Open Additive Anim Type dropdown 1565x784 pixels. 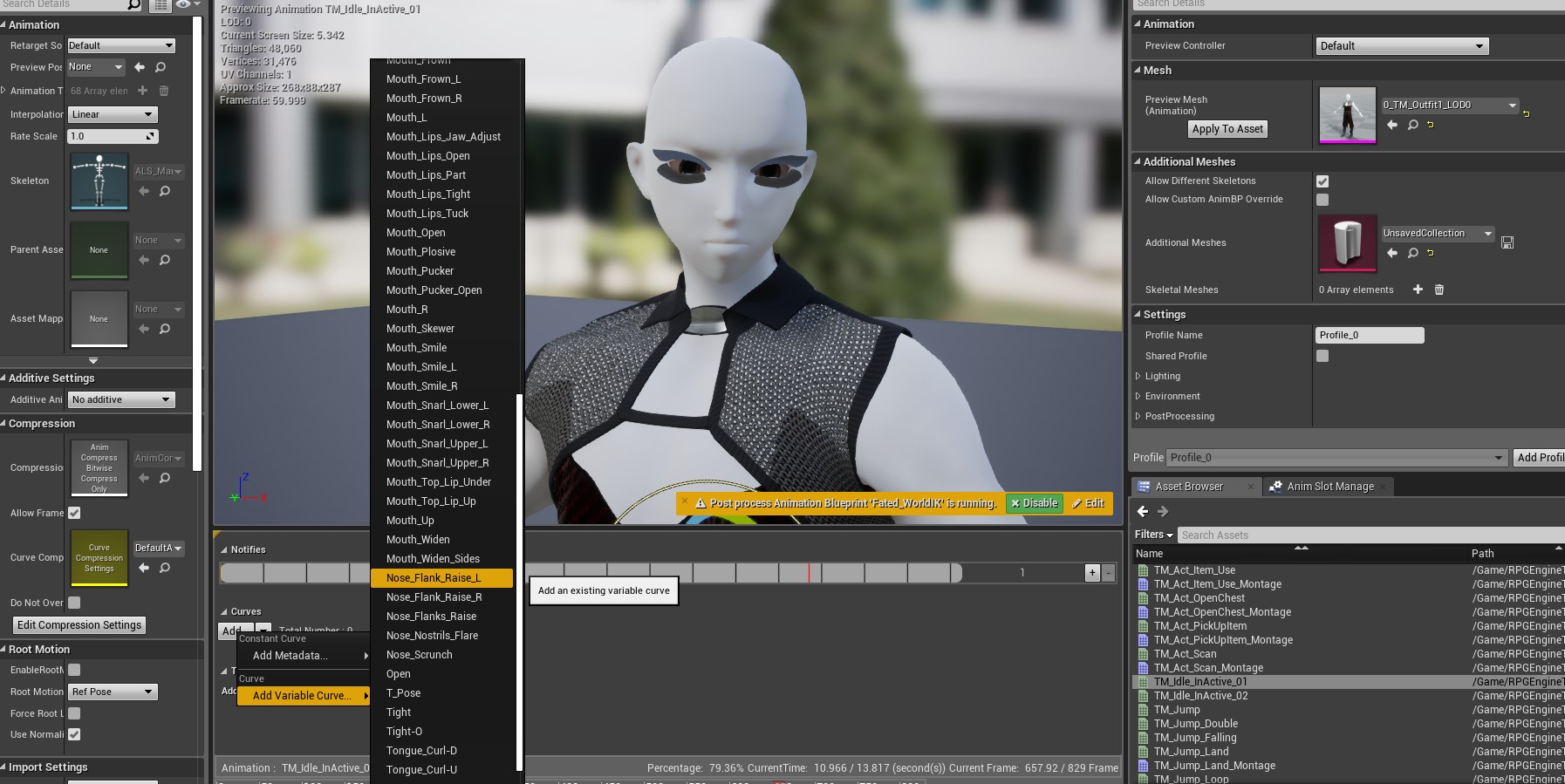point(121,399)
